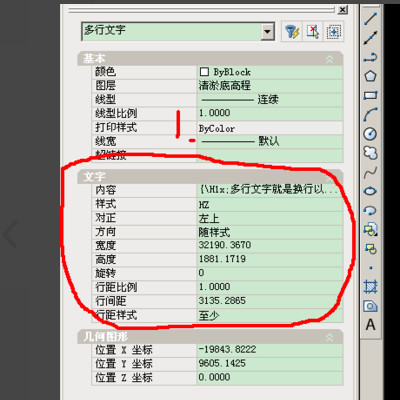The height and width of the screenshot is (400, 400).
Task: Click the 对正 value 左上
Action: pyautogui.click(x=270, y=218)
